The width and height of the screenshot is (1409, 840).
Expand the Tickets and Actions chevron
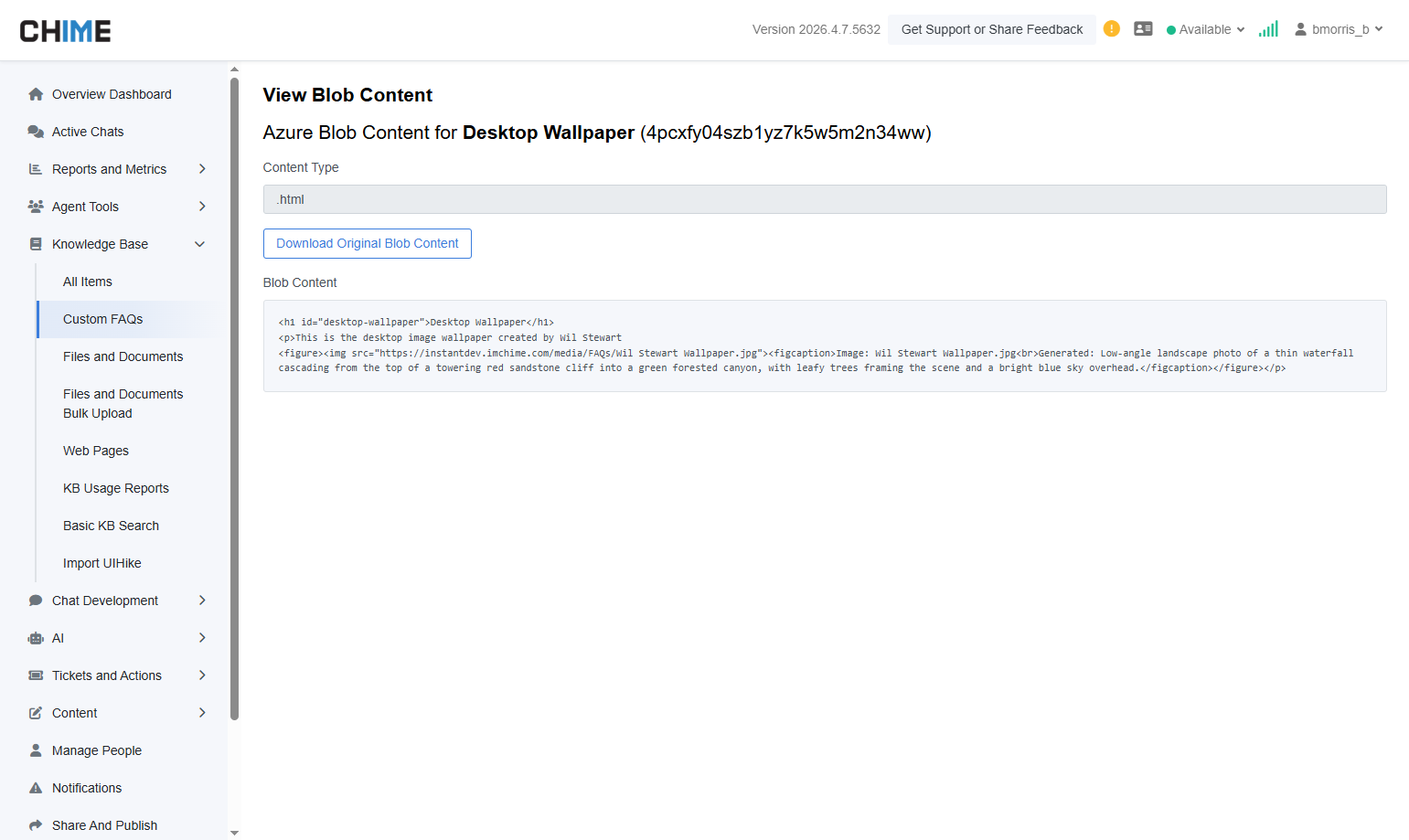coord(202,675)
